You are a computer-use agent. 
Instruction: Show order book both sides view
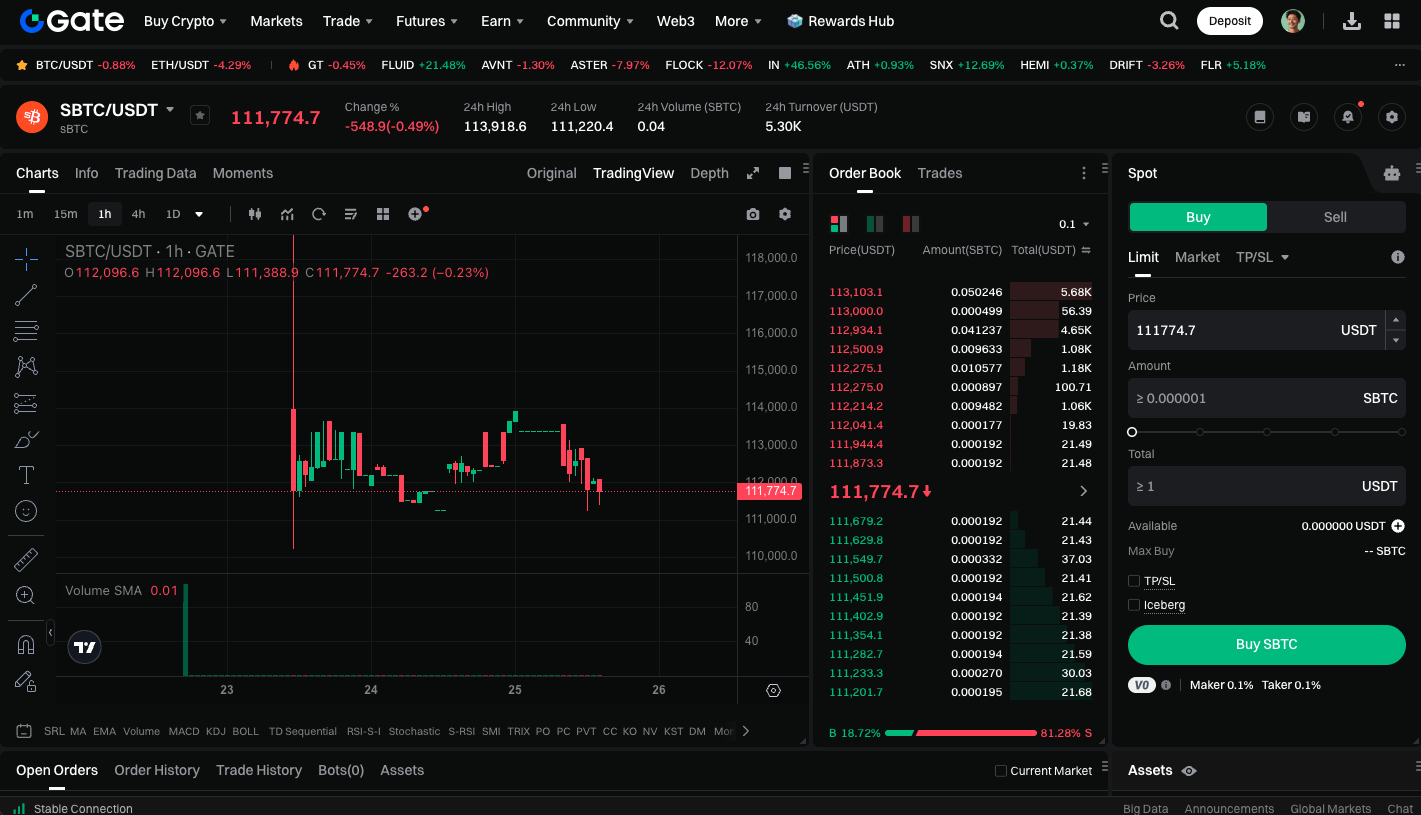[x=838, y=224]
